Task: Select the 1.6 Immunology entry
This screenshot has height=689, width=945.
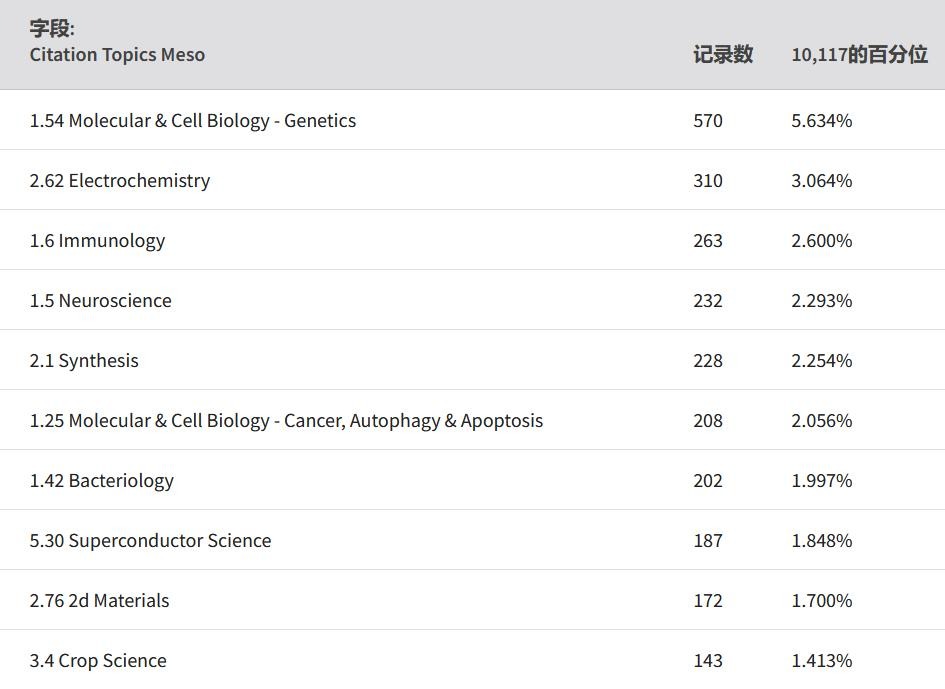Action: 97,241
